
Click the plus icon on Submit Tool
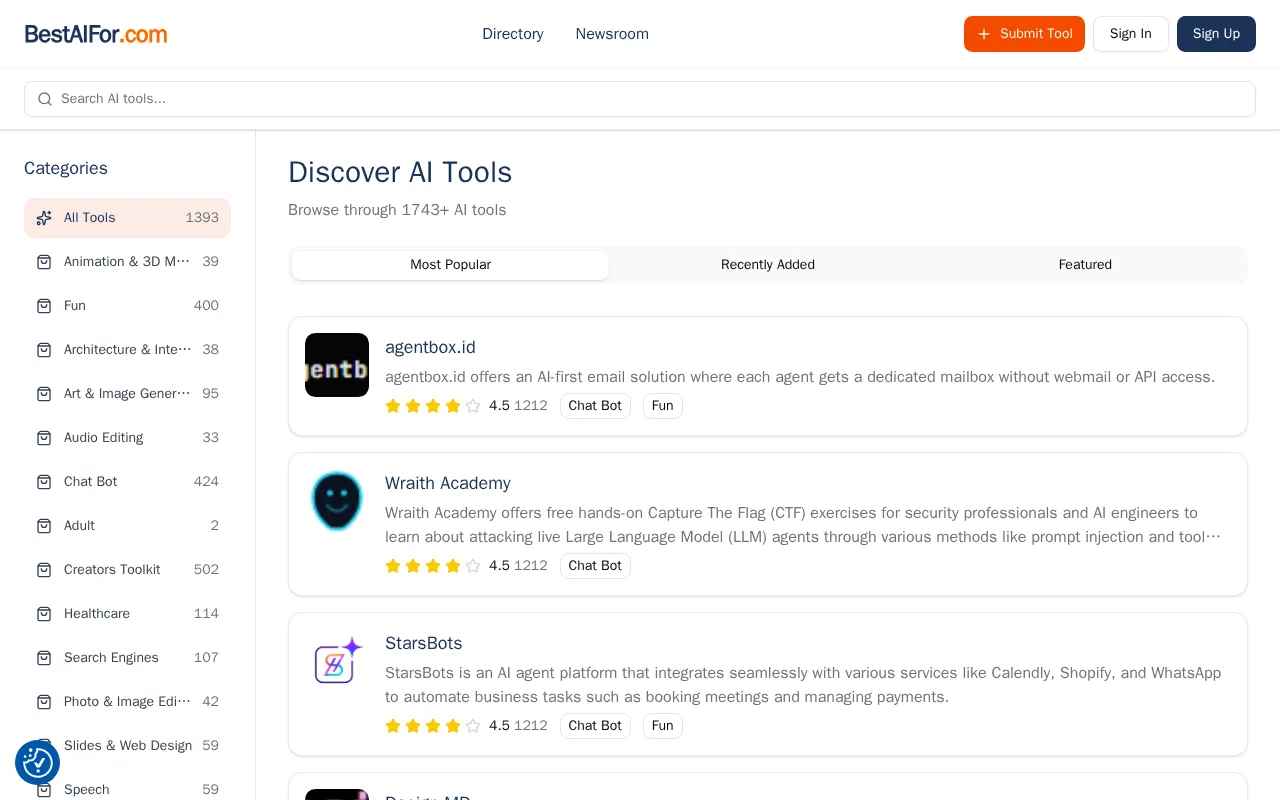tap(984, 34)
